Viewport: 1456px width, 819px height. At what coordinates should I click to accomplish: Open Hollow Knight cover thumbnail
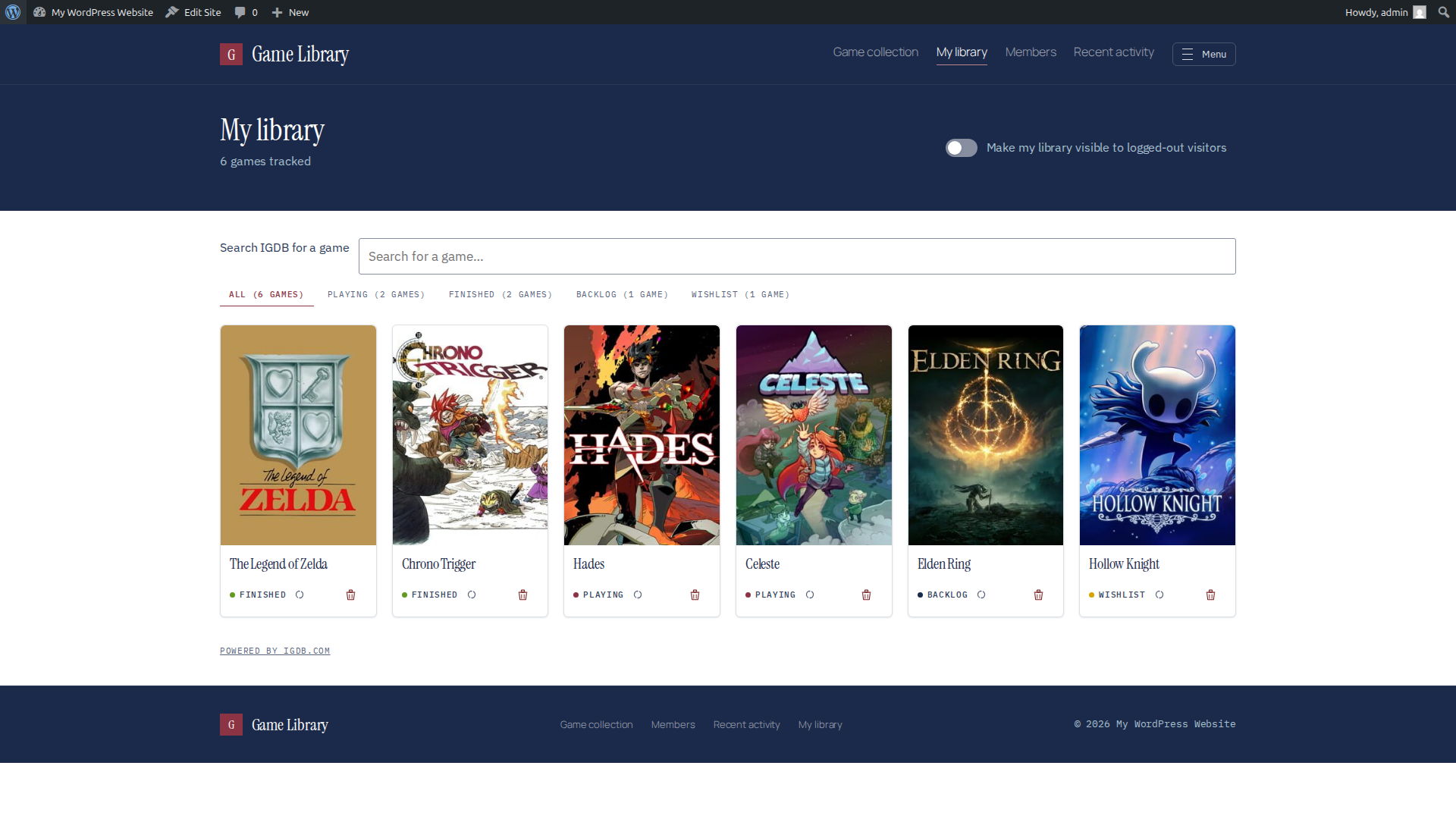1157,435
